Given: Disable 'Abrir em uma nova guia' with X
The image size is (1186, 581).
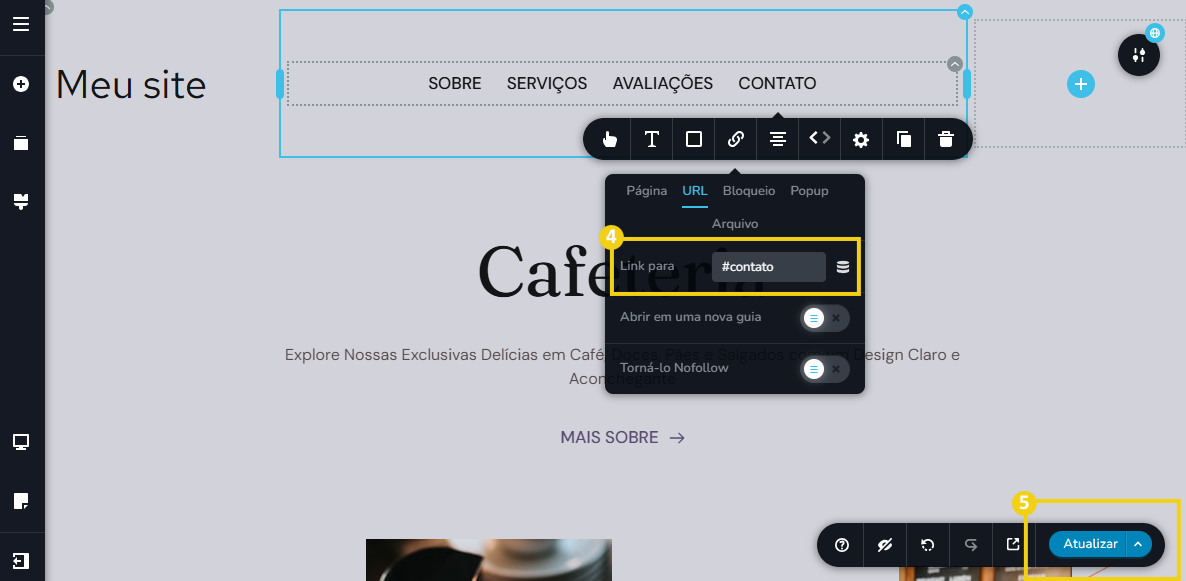Looking at the screenshot, I should (837, 318).
